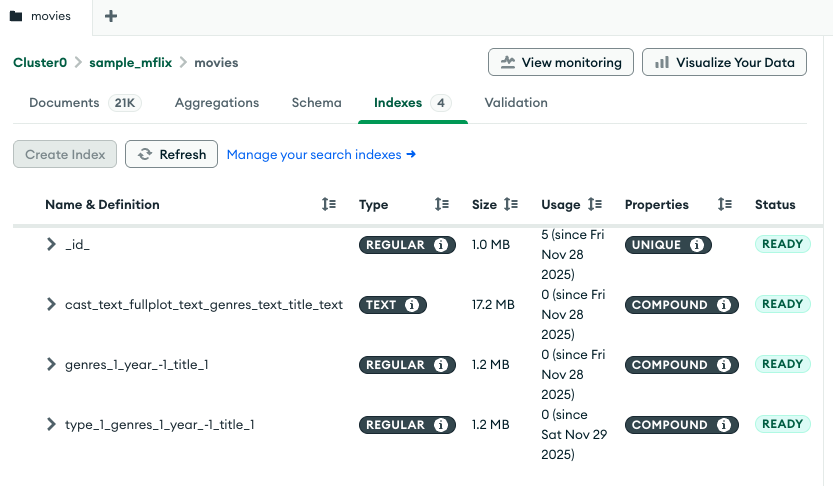This screenshot has width=833, height=486.
Task: Click the sort icon for Name & Definition column
Action: coord(329,205)
